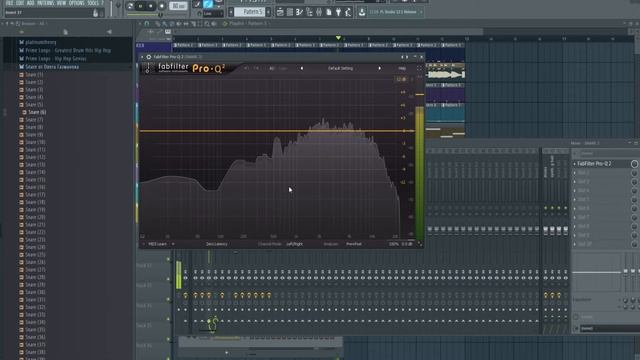Open the OPTIONS menu

click(x=76, y=3)
